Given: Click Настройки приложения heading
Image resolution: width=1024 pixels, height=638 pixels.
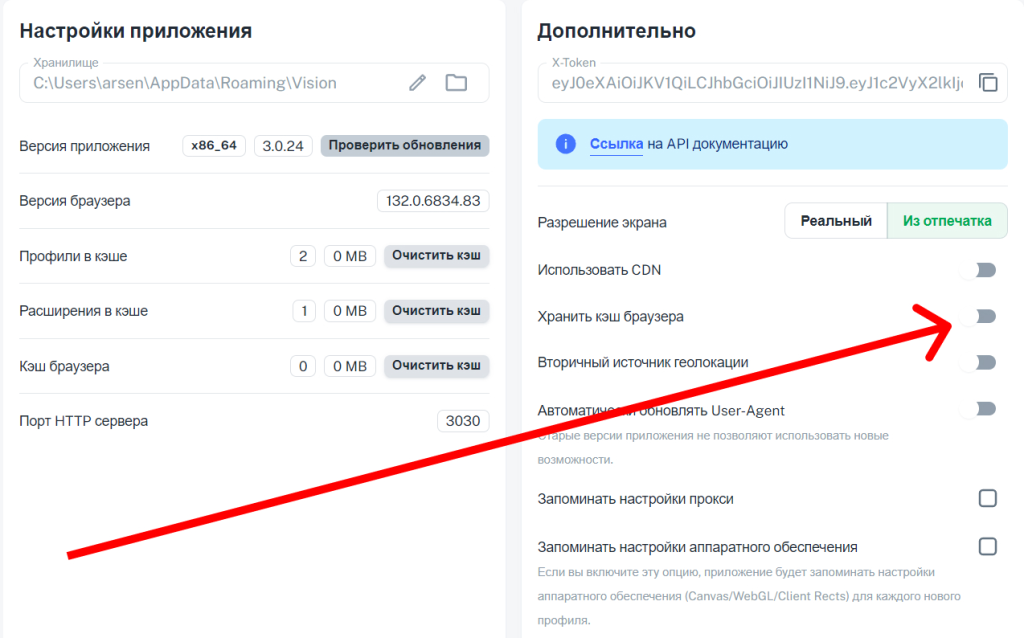Looking at the screenshot, I should point(136,31).
